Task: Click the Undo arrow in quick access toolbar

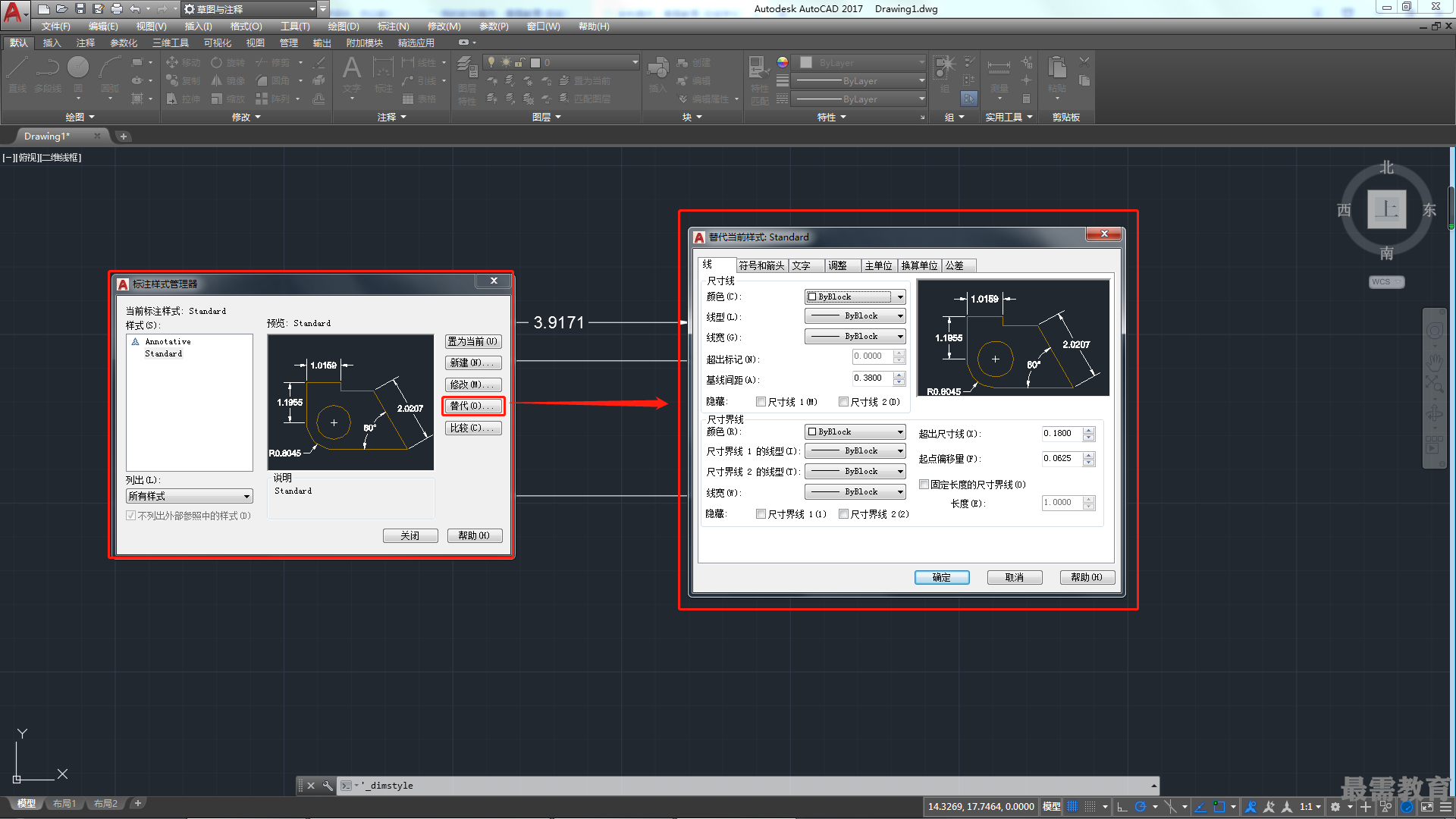Action: [135, 9]
